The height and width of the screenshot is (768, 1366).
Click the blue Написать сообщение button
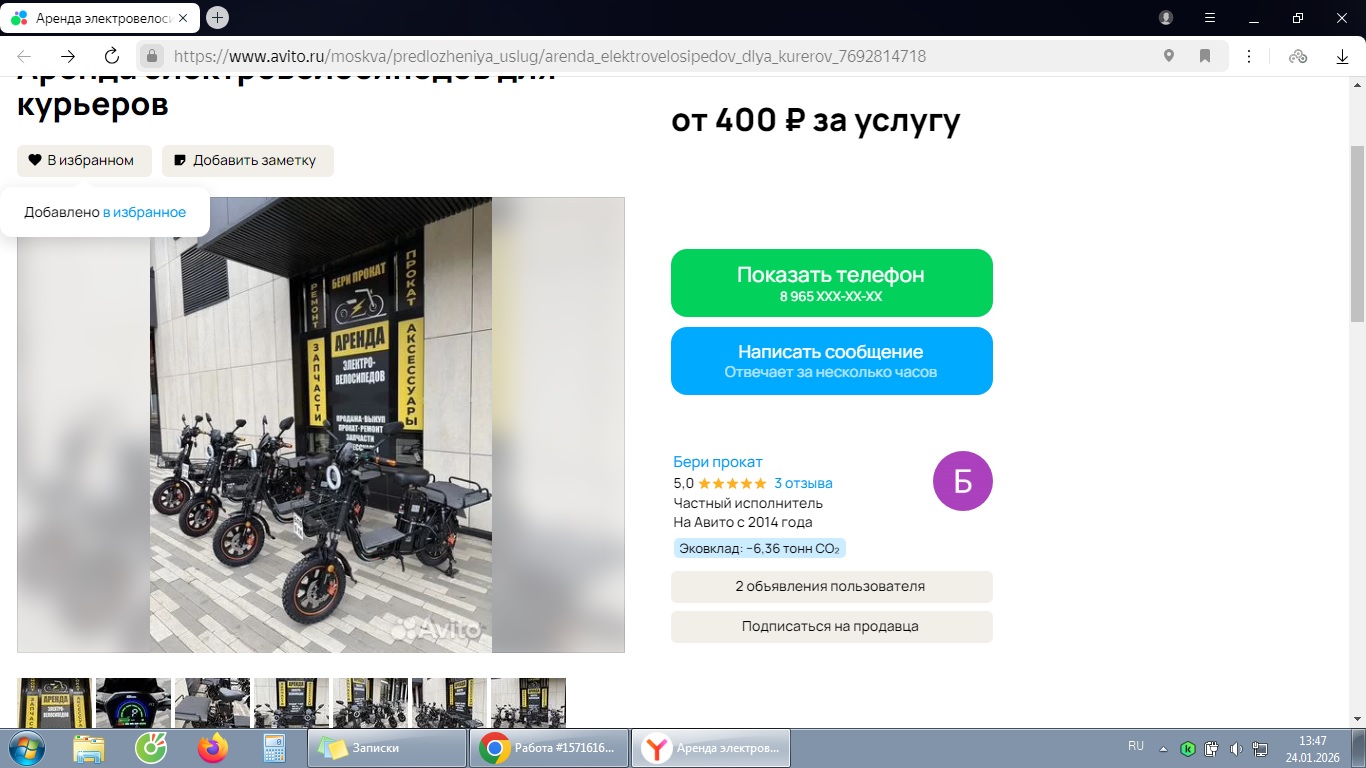coord(832,361)
